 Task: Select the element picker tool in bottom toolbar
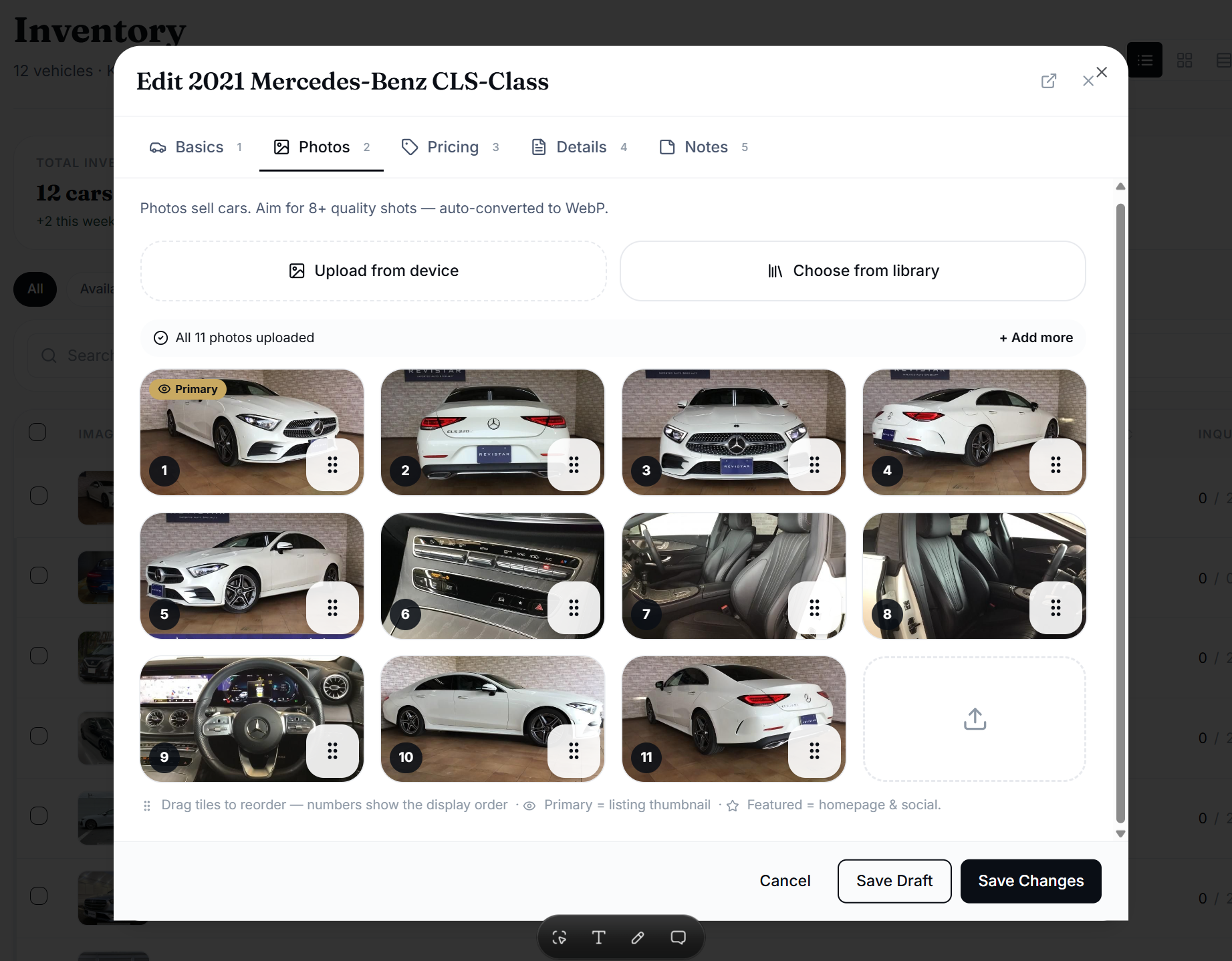point(560,938)
